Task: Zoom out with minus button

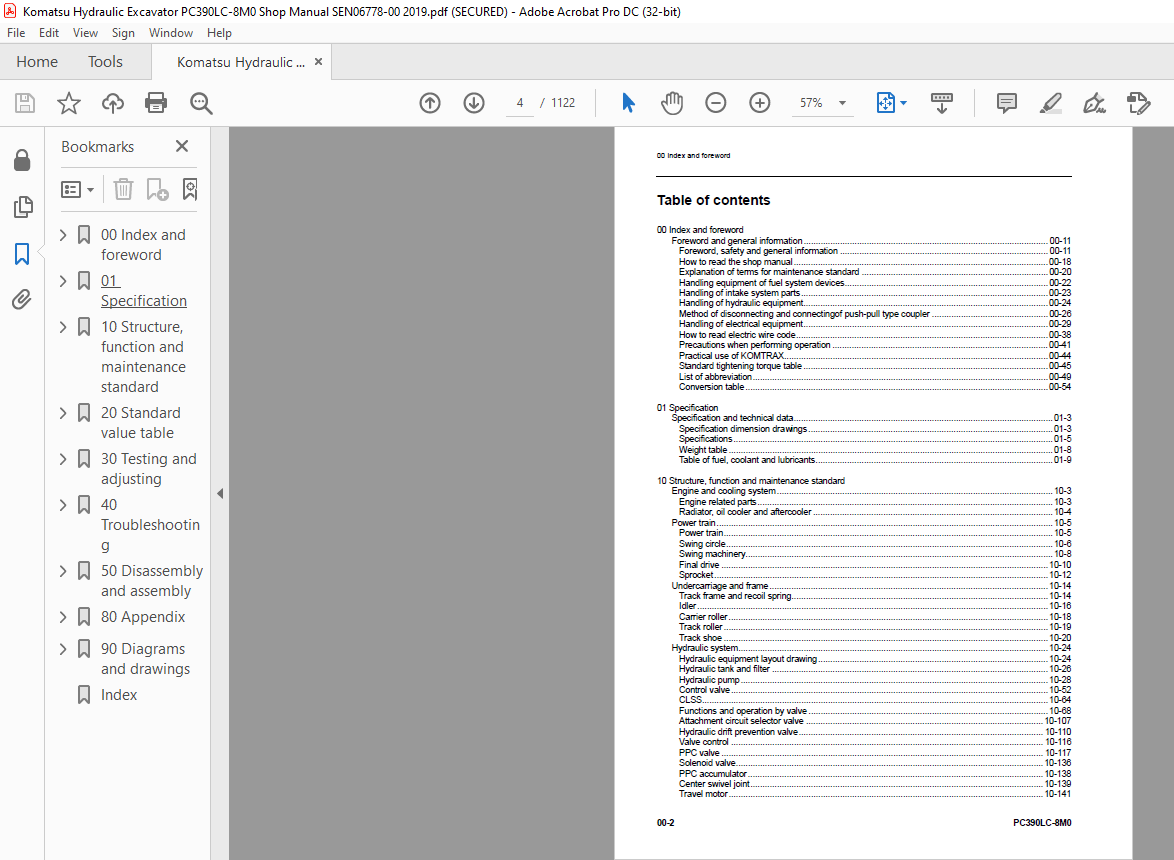Action: pyautogui.click(x=716, y=103)
